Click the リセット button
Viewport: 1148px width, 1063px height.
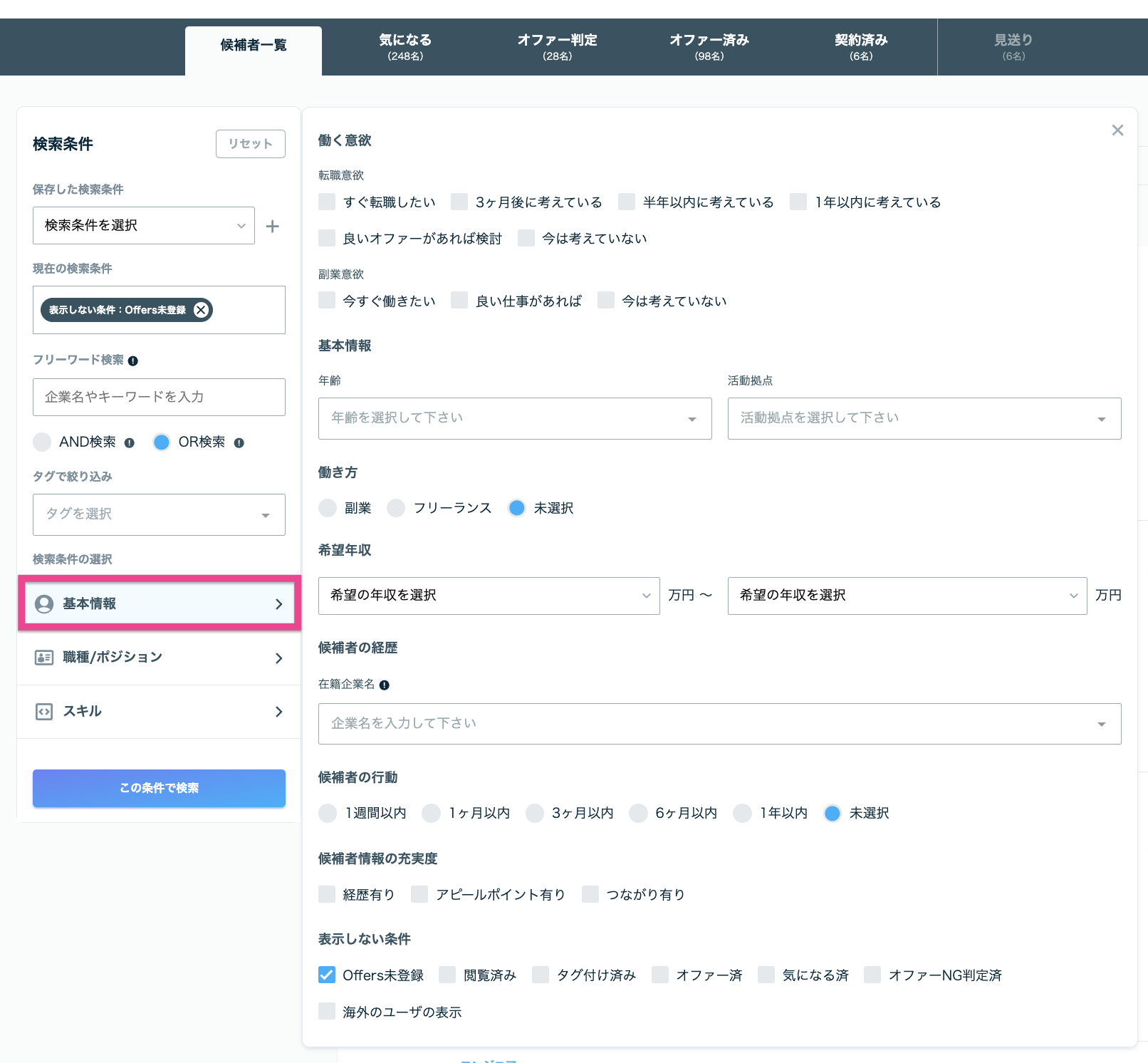tap(251, 144)
